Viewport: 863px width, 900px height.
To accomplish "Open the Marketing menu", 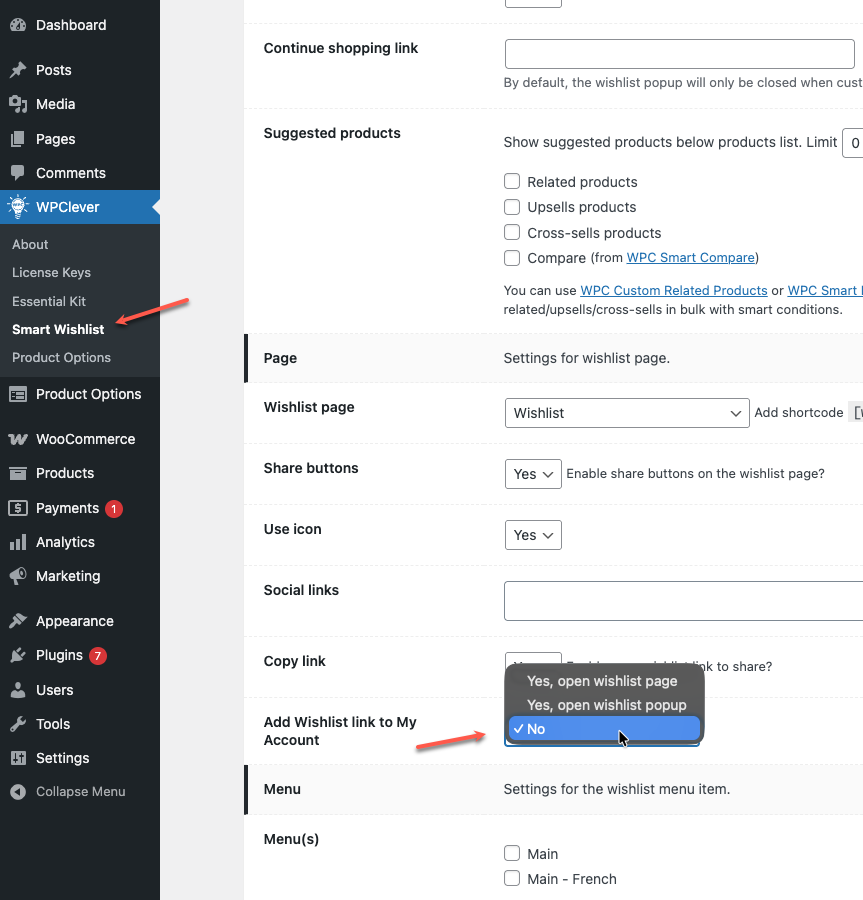I will 80,576.
